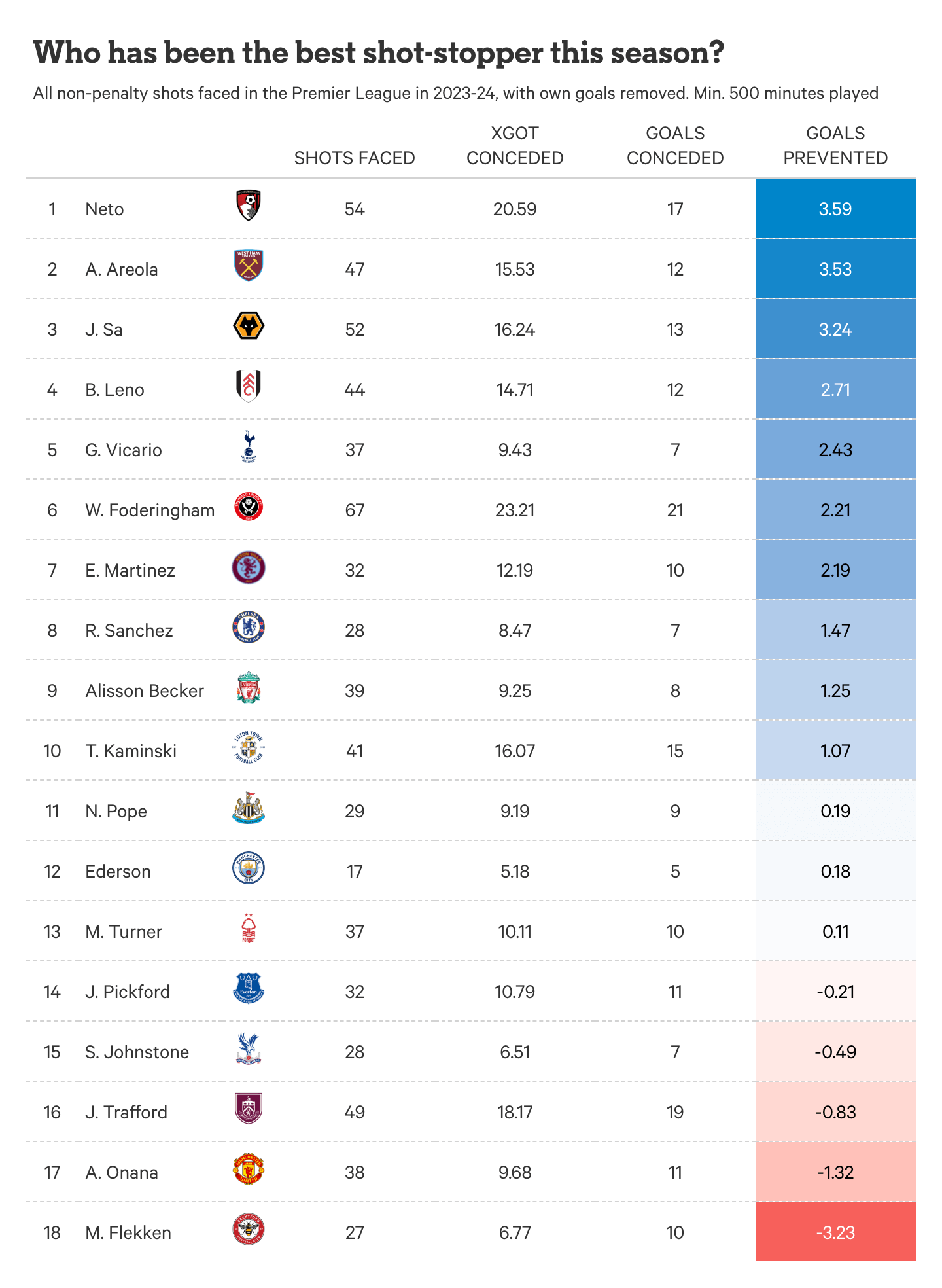
Task: Click the Newcastle crest next to N. Pope
Action: [x=249, y=808]
